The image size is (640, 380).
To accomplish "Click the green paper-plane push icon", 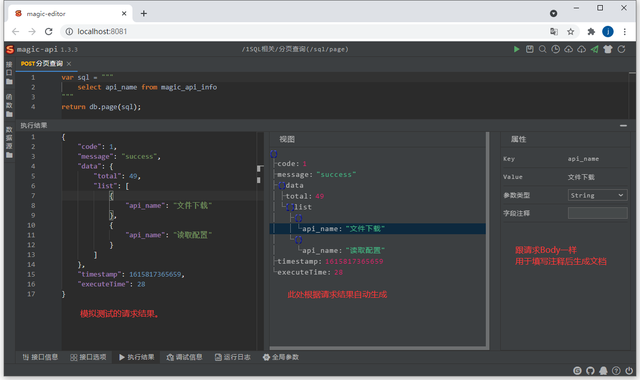I will pos(595,49).
